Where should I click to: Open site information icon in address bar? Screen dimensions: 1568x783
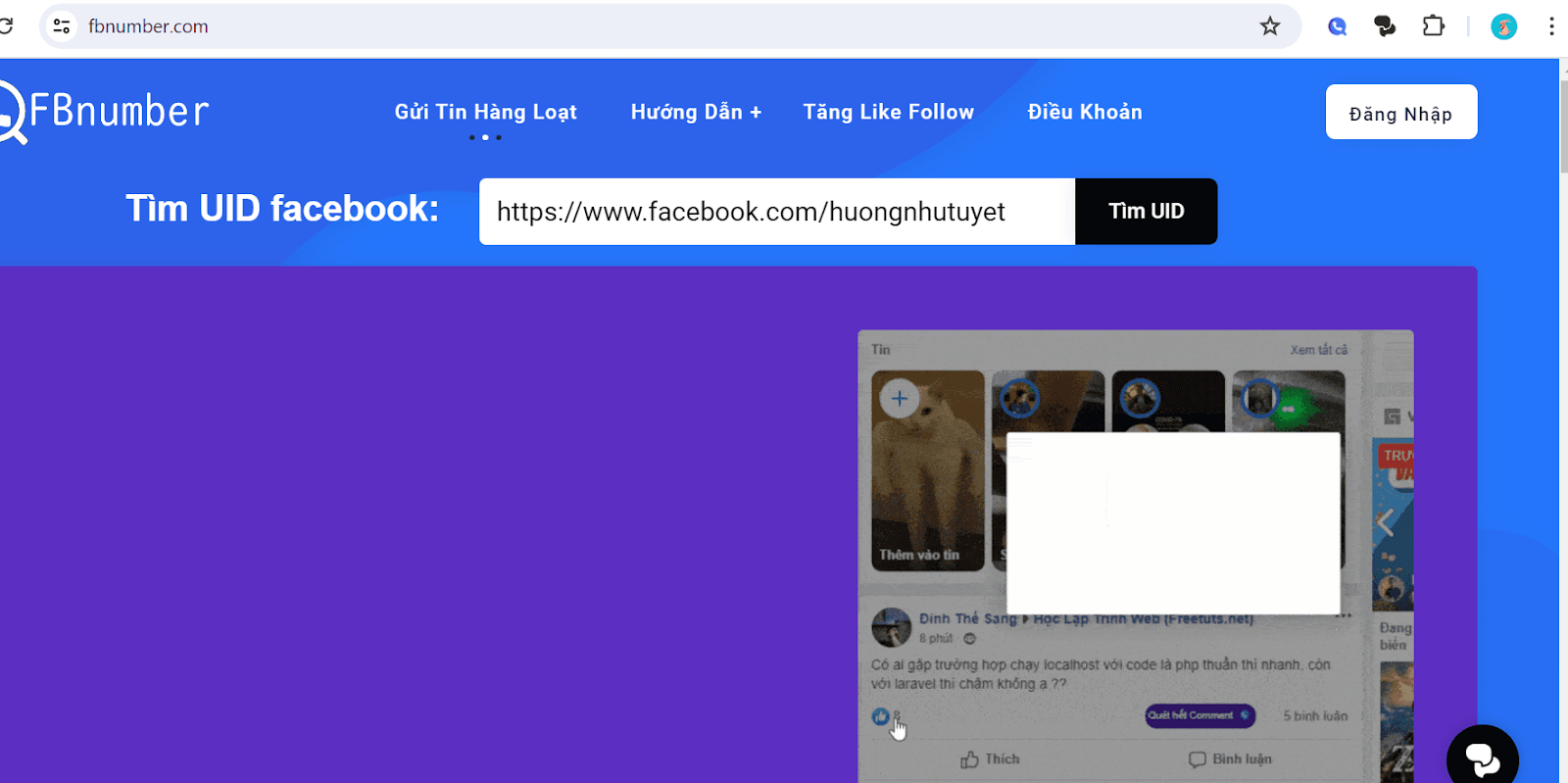(62, 26)
